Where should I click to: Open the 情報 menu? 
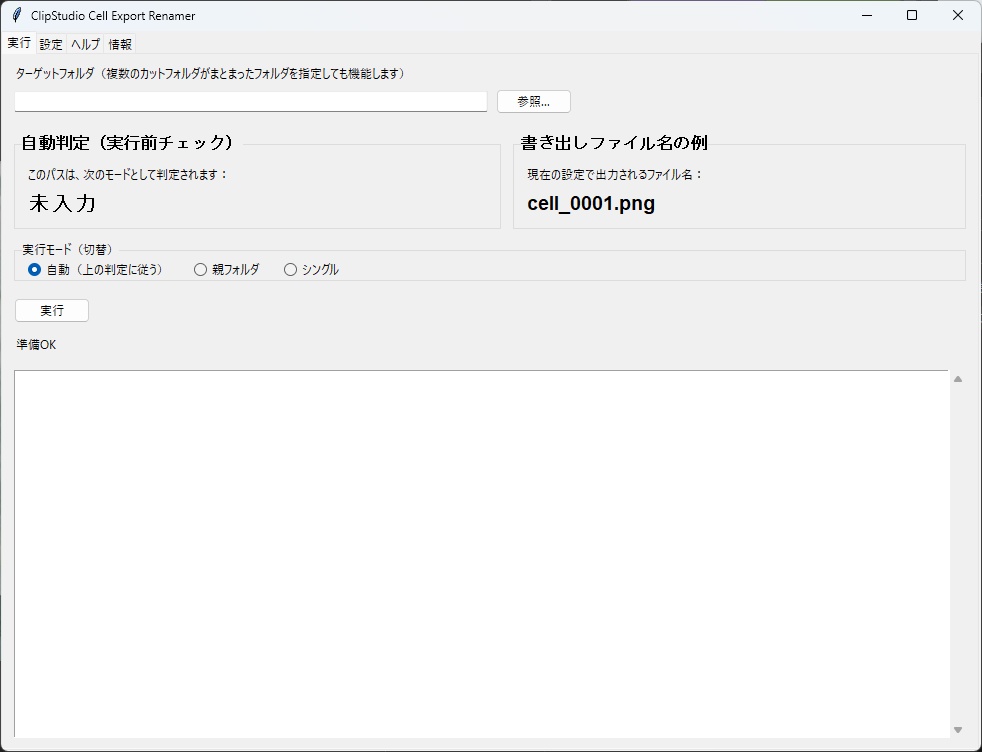coord(120,44)
